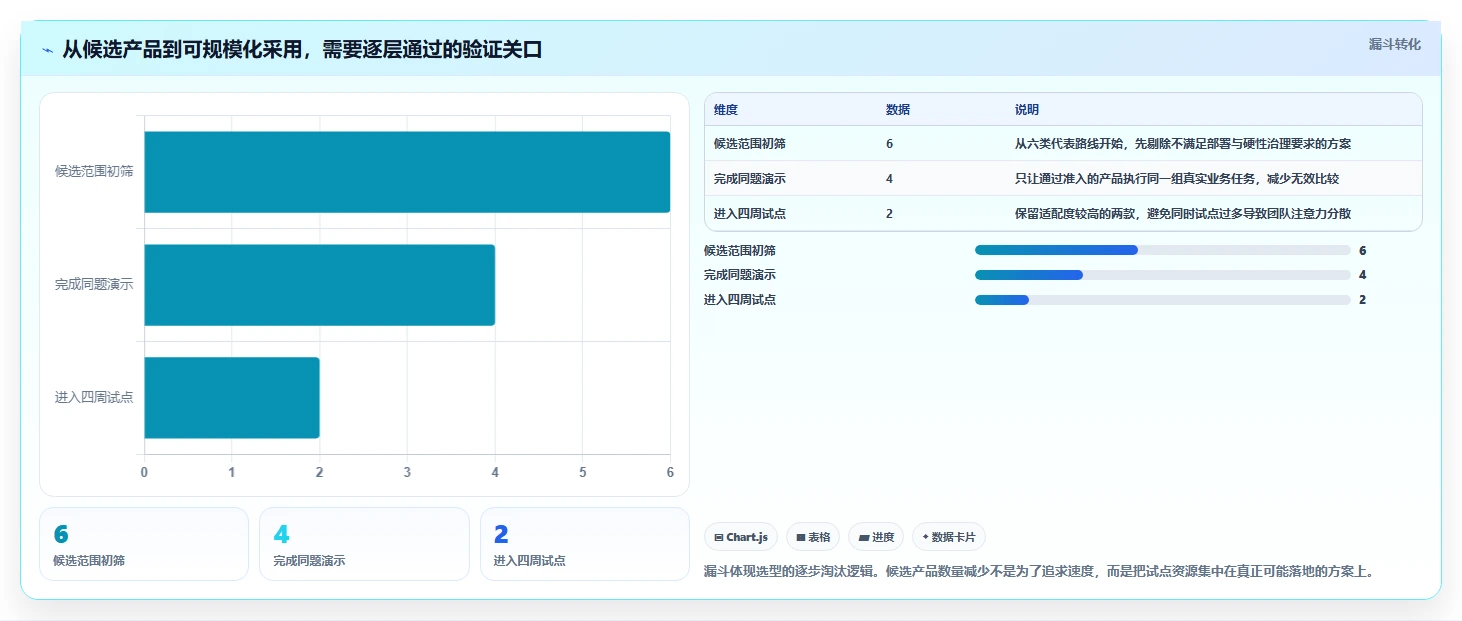Click the 完成同题演示 chart bar
Viewport: 1462px width, 621px height.
pos(320,285)
